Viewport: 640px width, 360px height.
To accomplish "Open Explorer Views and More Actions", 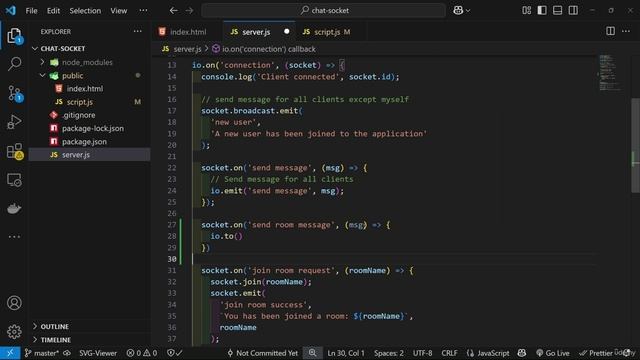I will click(x=138, y=31).
